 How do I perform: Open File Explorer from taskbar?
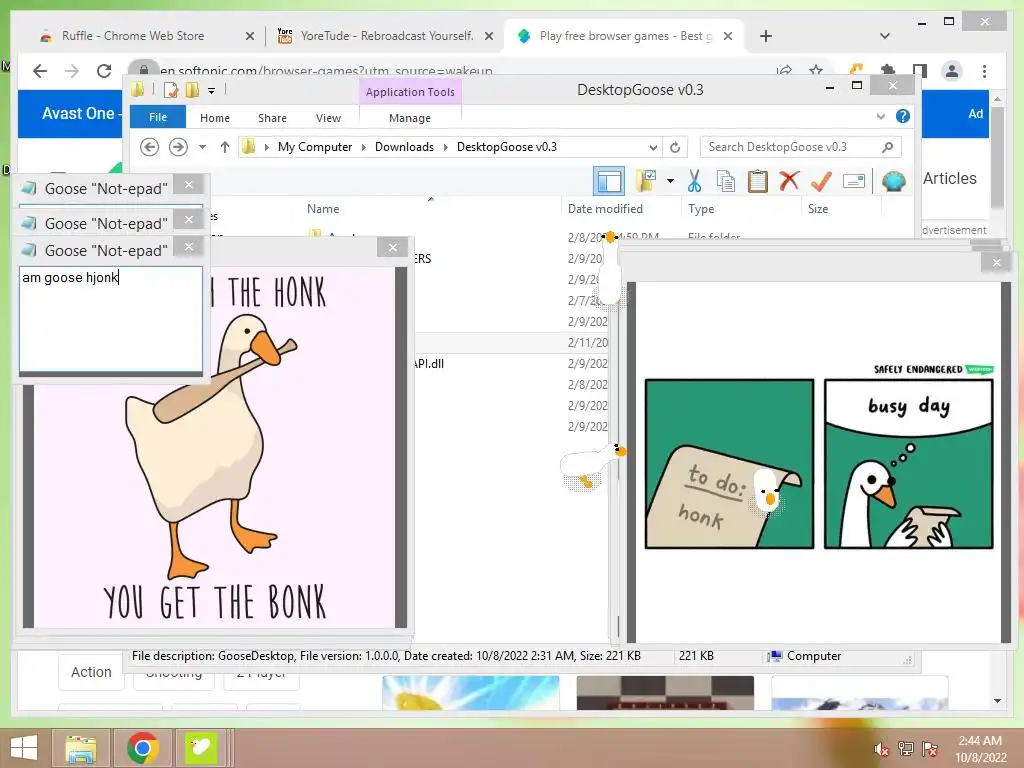point(81,748)
